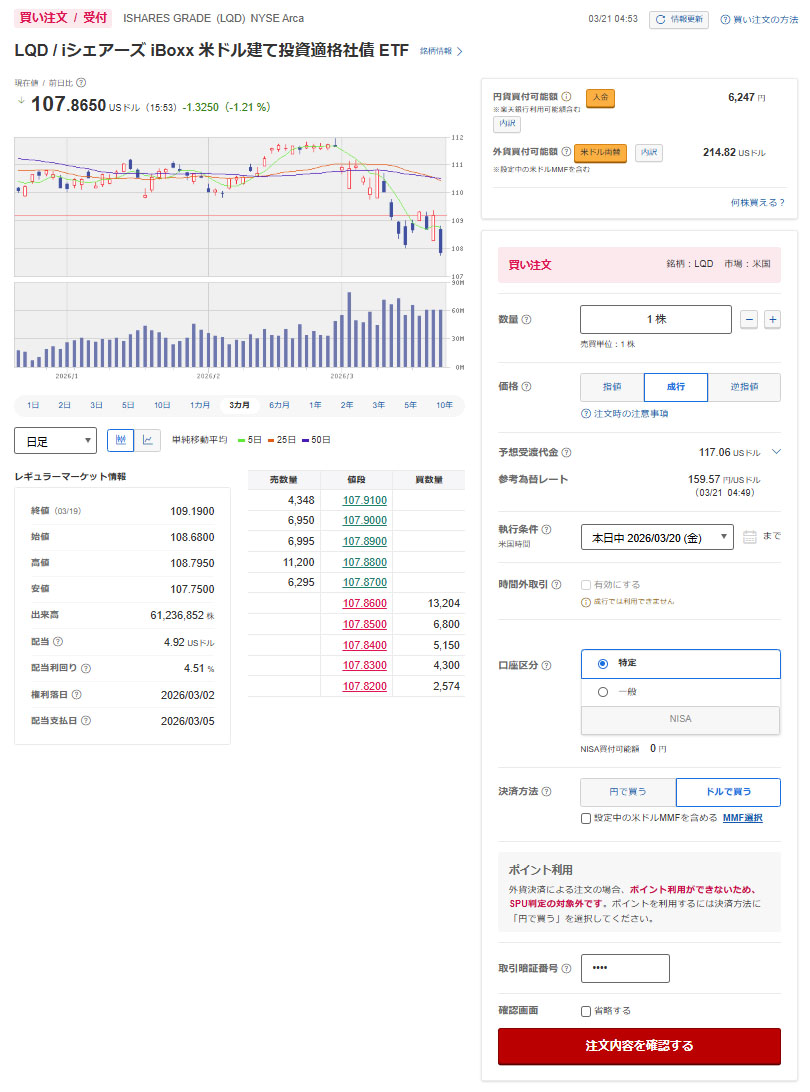Screen dimensions: 810x1092
Task: Select the 一般 account radio button
Action: [602, 691]
